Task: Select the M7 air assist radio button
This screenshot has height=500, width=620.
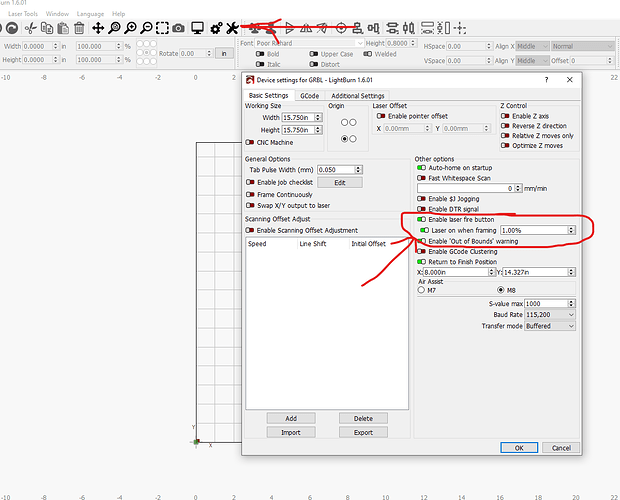Action: [421, 290]
